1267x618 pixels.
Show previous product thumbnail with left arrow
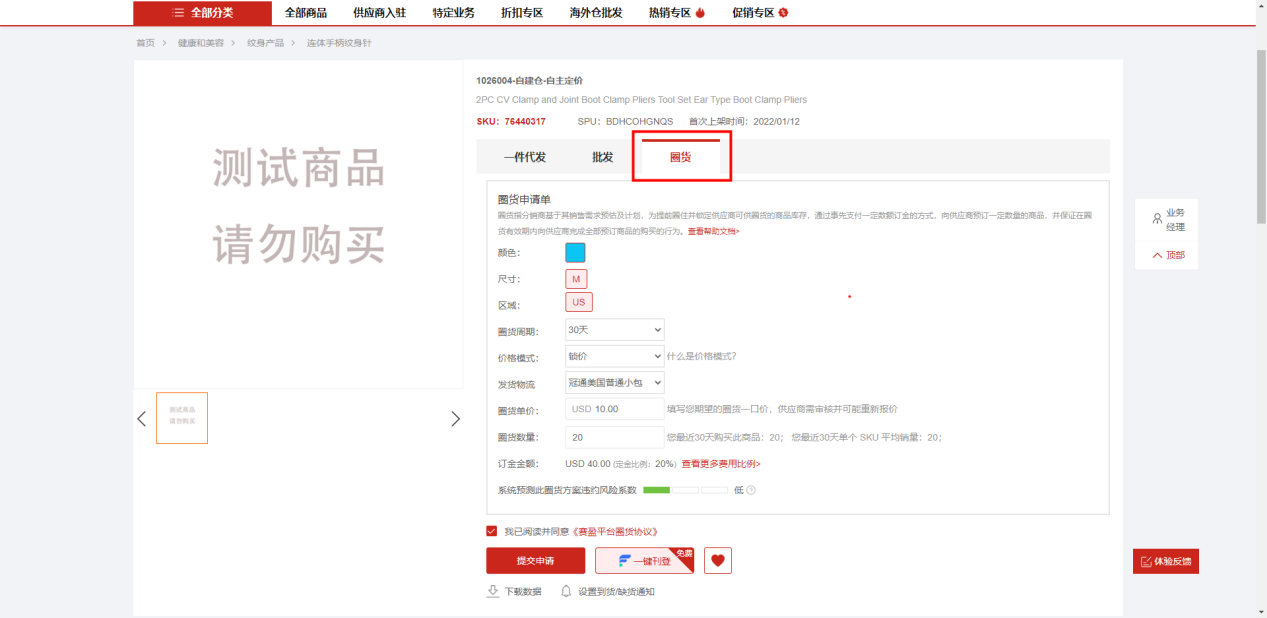[142, 419]
